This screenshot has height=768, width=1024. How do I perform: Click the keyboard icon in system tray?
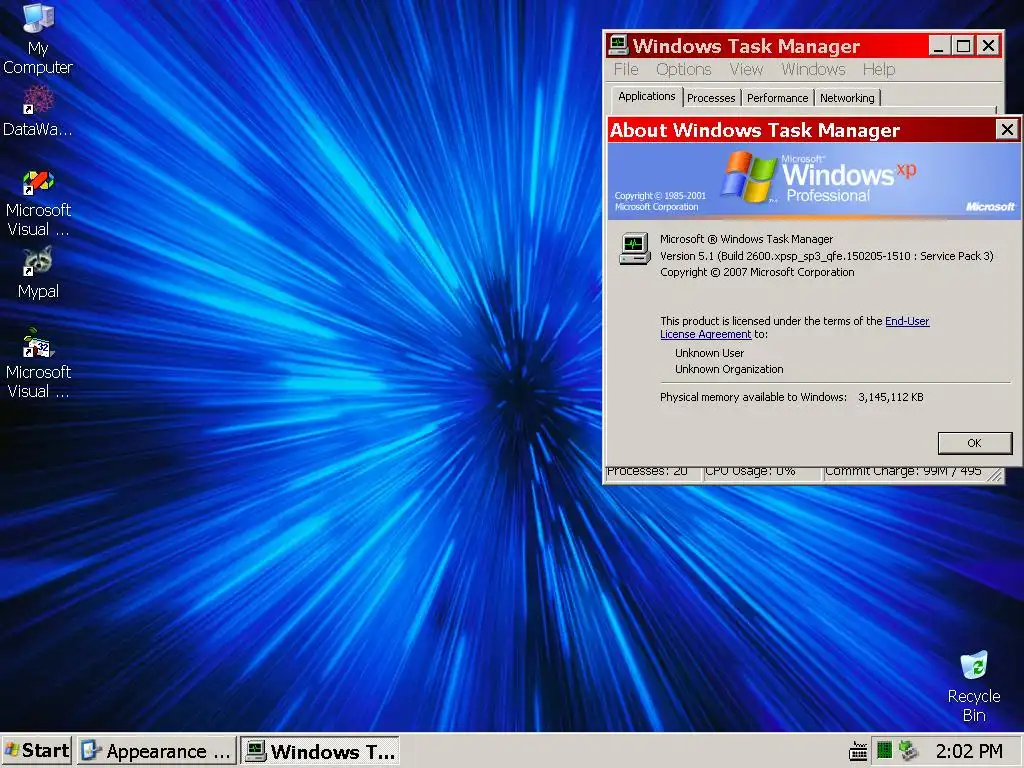pos(858,752)
